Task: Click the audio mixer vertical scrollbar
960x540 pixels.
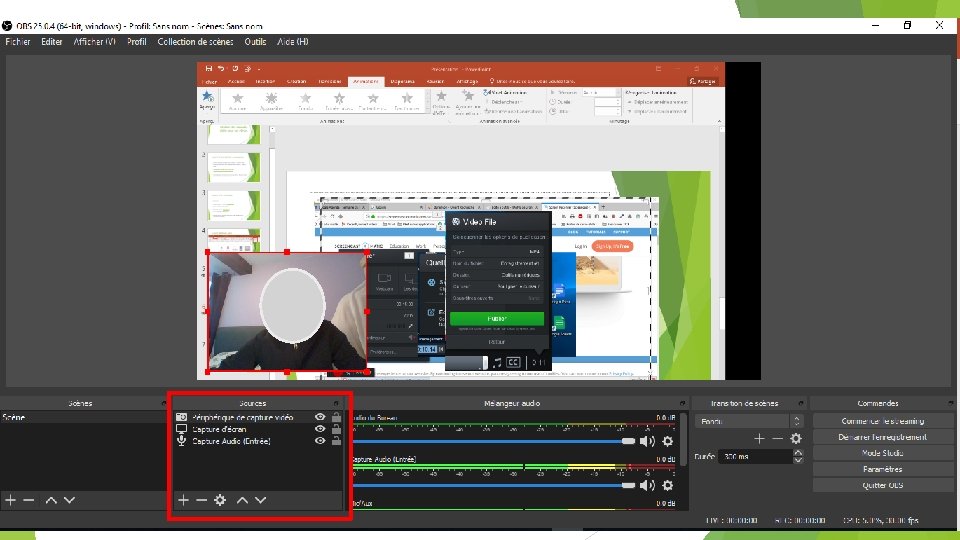Action: 683,441
